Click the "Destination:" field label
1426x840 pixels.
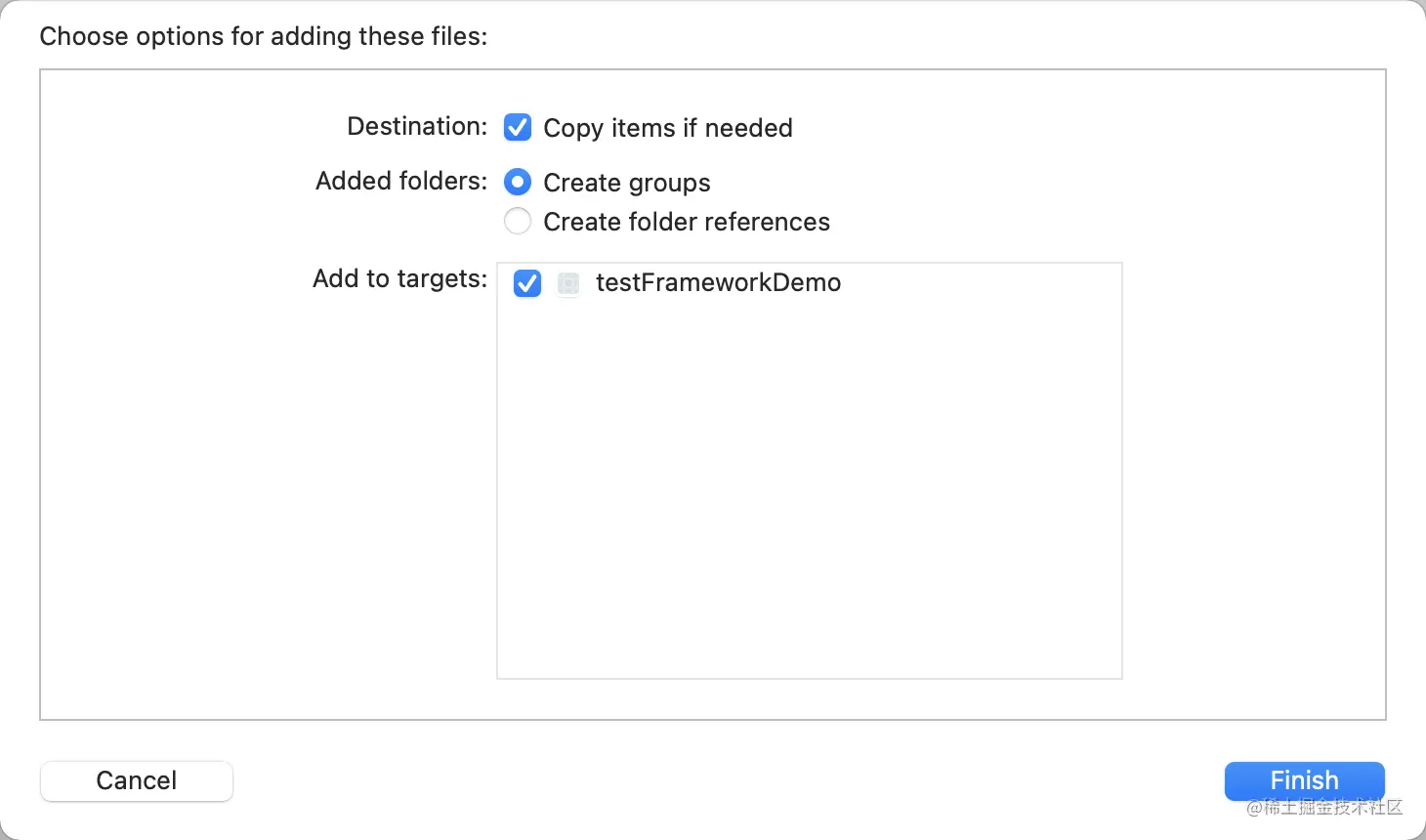[x=417, y=127]
